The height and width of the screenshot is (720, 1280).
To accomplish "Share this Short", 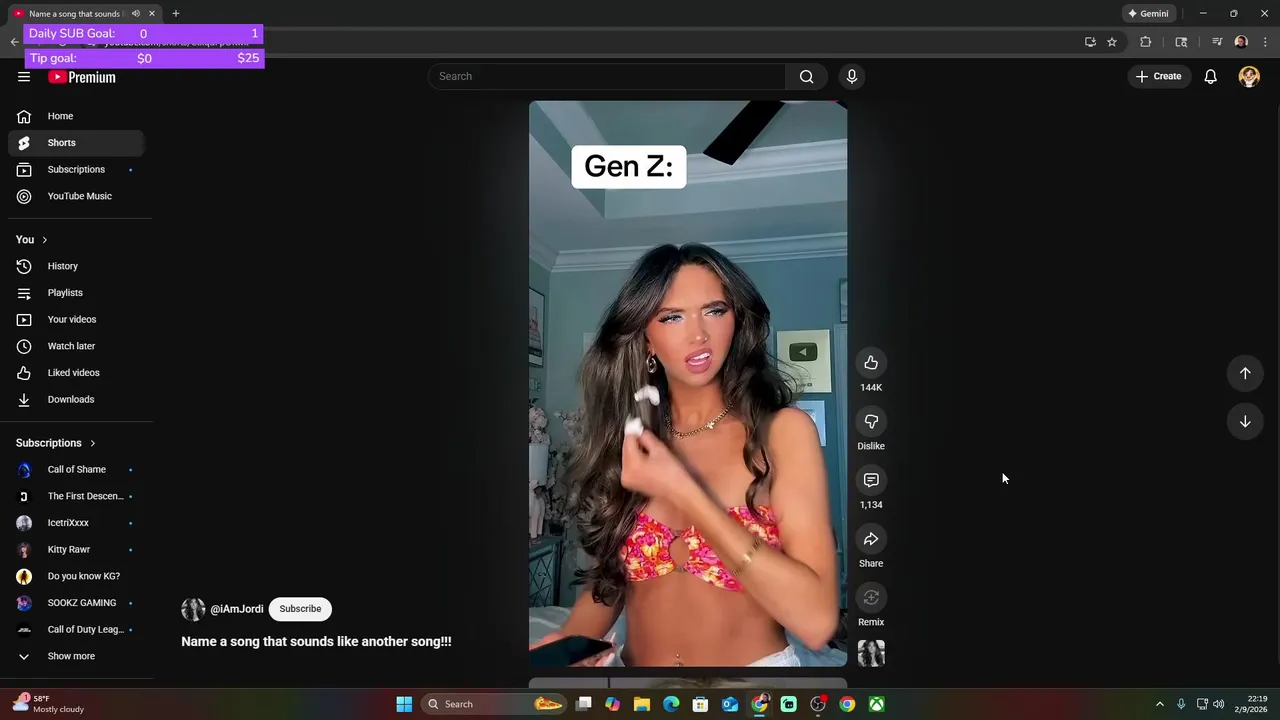I will 871,540.
